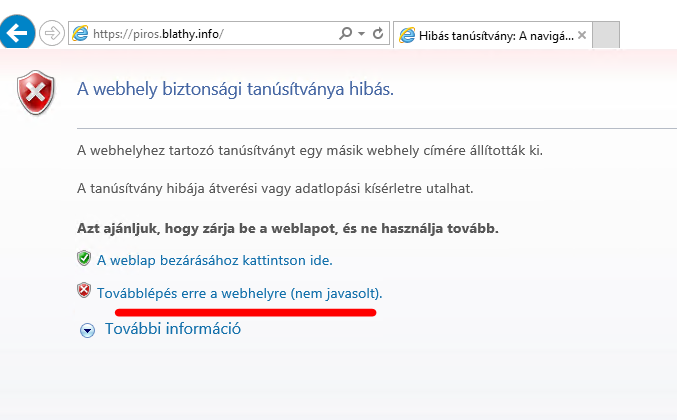This screenshot has height=420, width=677.
Task: Click 'A weblap bezárásához kattintson ide' link
Action: point(214,260)
